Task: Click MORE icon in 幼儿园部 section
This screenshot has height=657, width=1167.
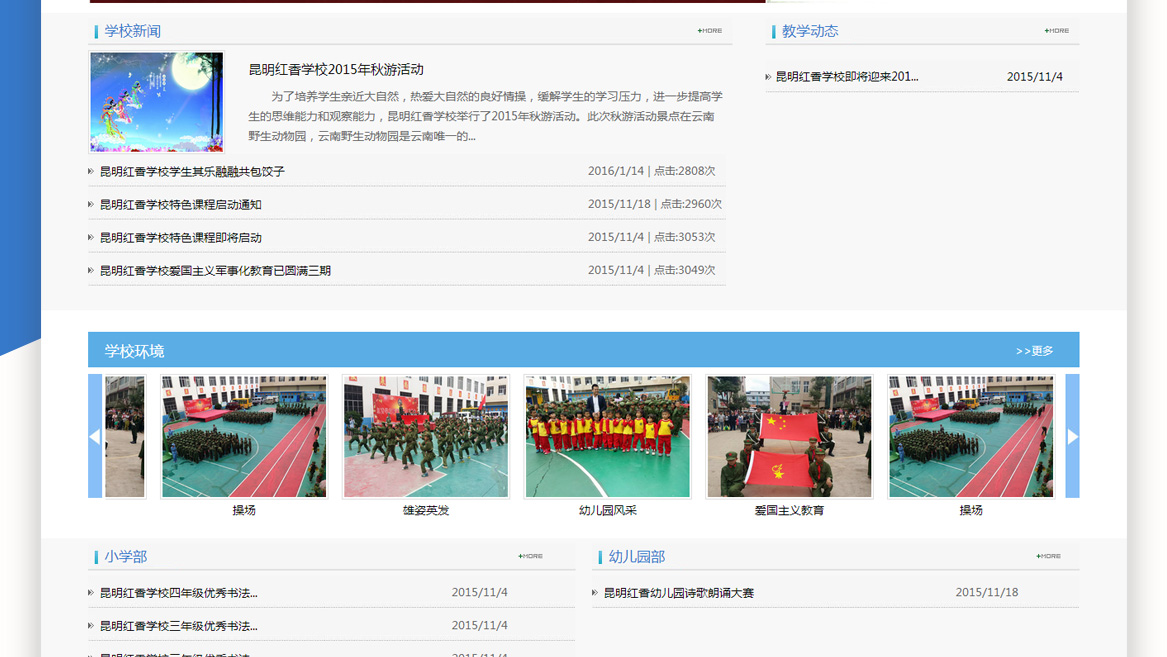Action: [x=1049, y=556]
